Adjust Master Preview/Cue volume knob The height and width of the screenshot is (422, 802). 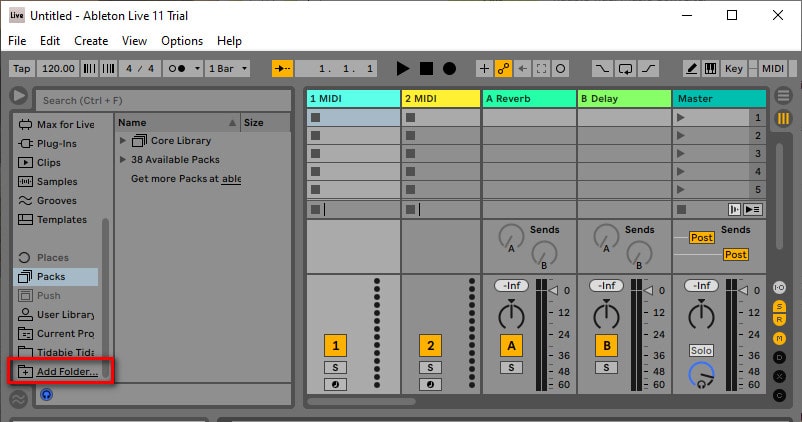tap(701, 375)
